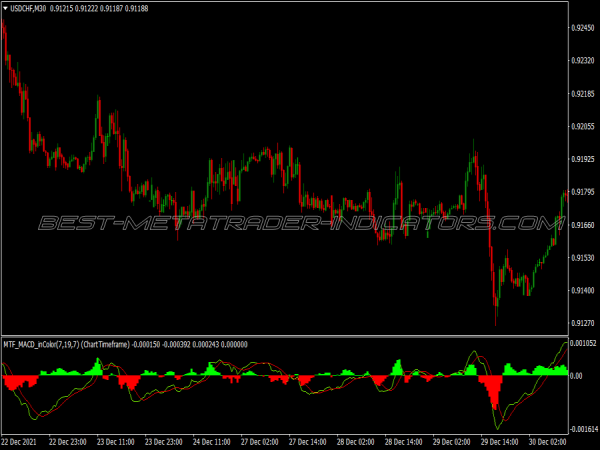Click the 0.91925 price level

click(583, 159)
